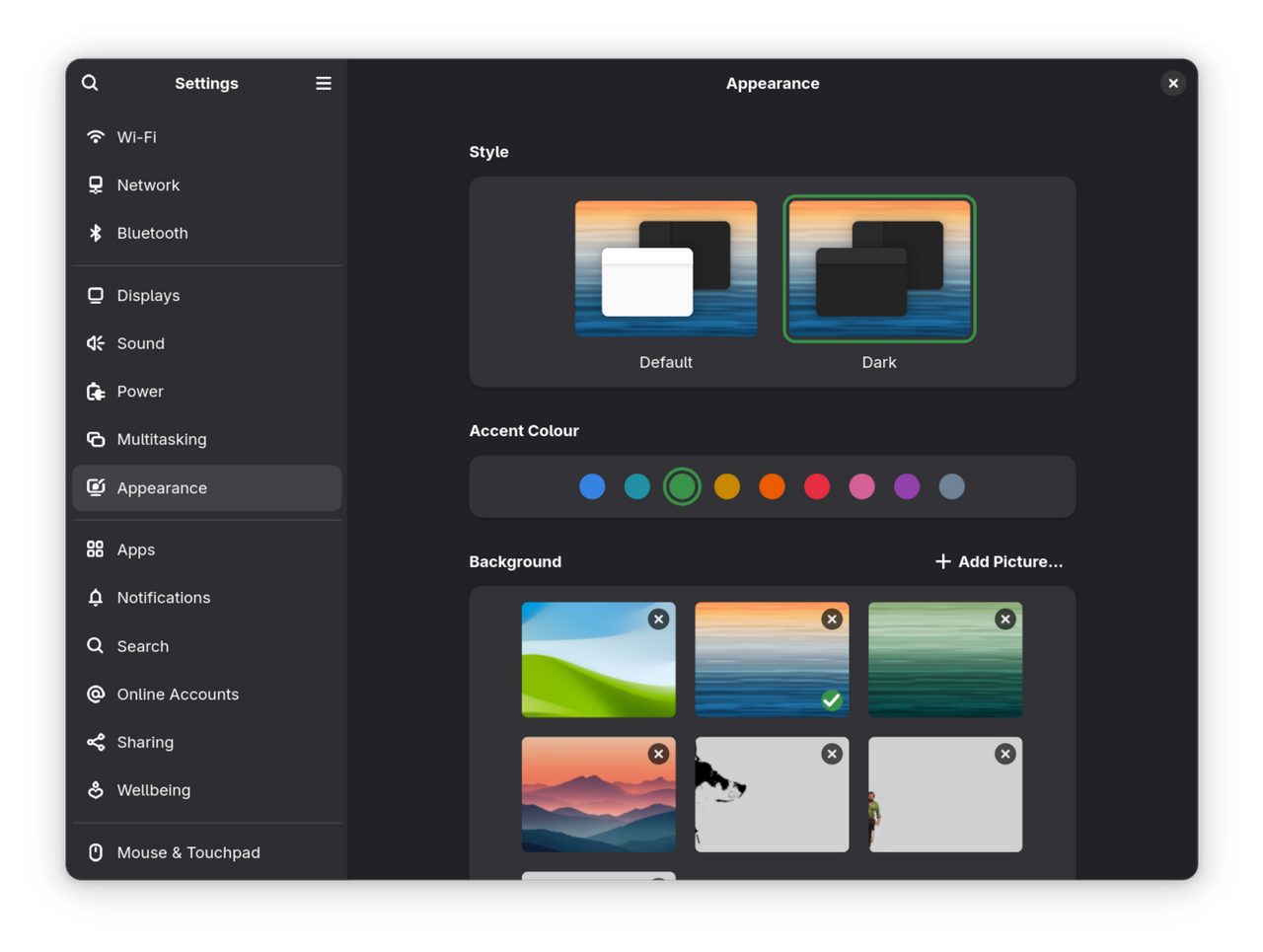This screenshot has width=1263, height=952.
Task: Open the hamburger main menu
Action: pyautogui.click(x=323, y=83)
